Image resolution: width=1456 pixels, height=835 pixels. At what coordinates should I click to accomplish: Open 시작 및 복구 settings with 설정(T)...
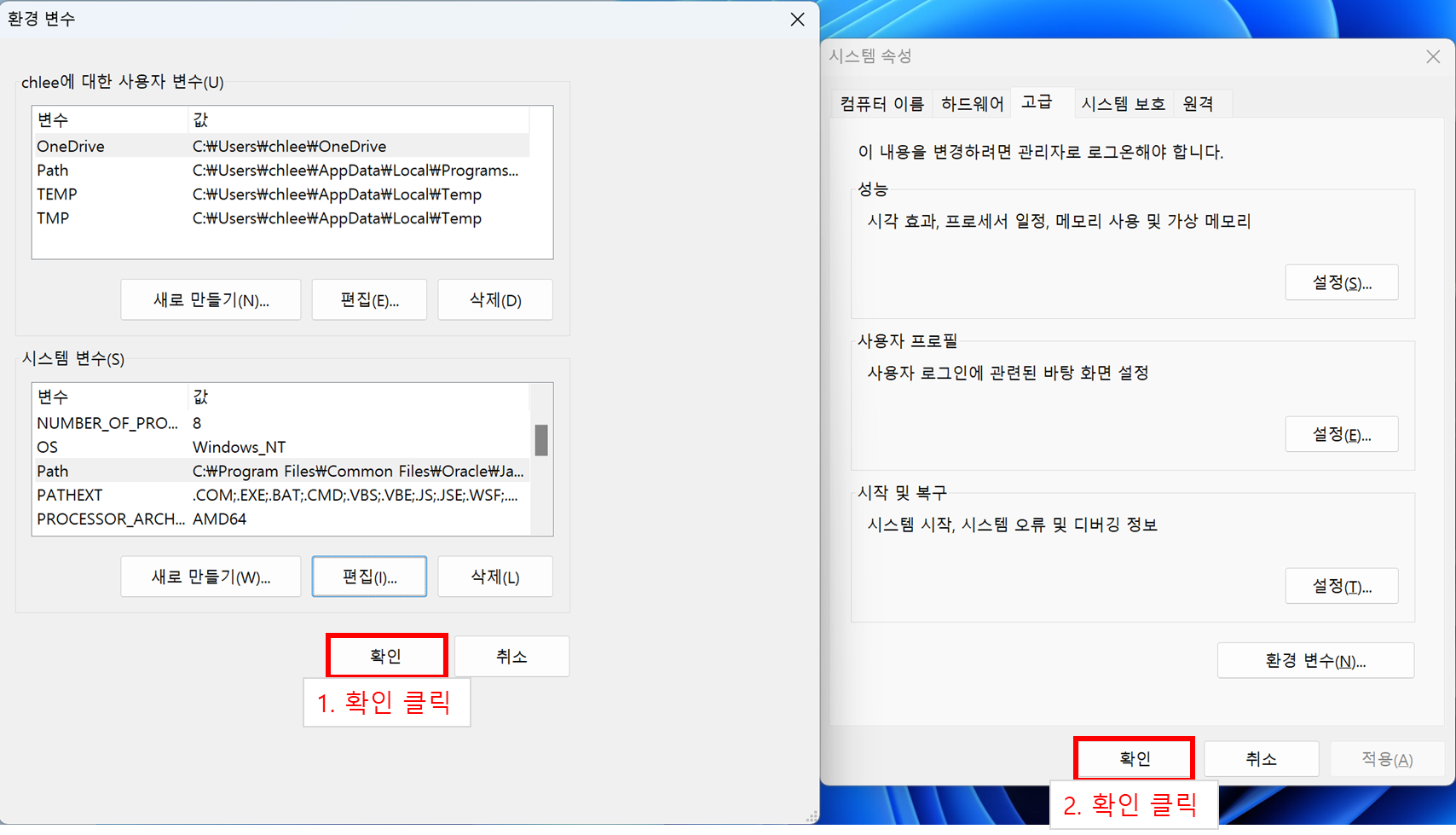(x=1342, y=586)
